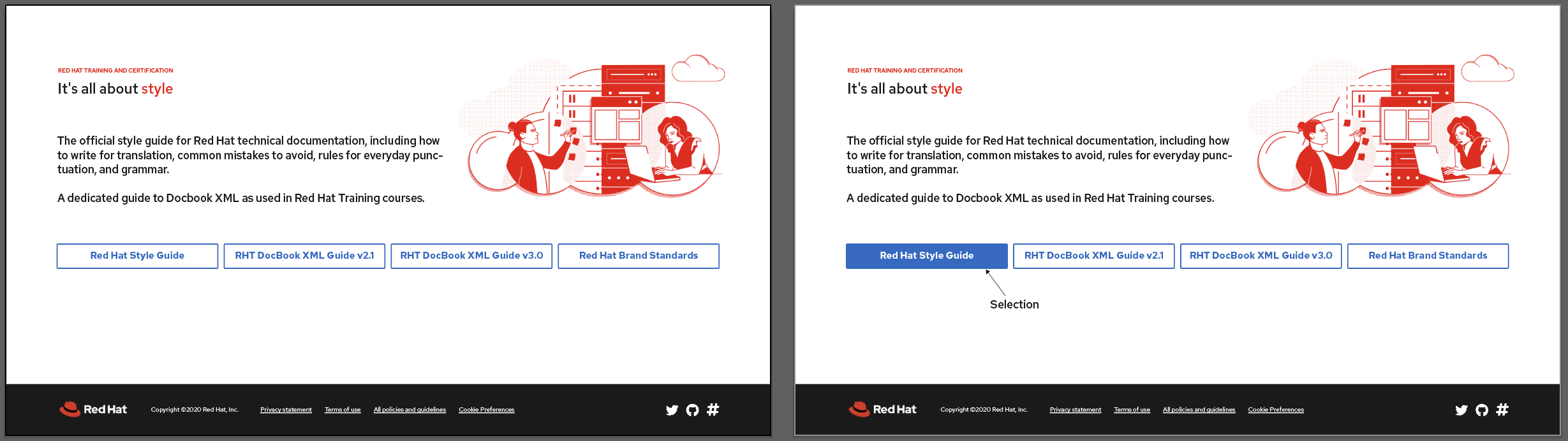
Task: Open RHT DocBook XML Guide v2.1 on right page
Action: point(1094,256)
